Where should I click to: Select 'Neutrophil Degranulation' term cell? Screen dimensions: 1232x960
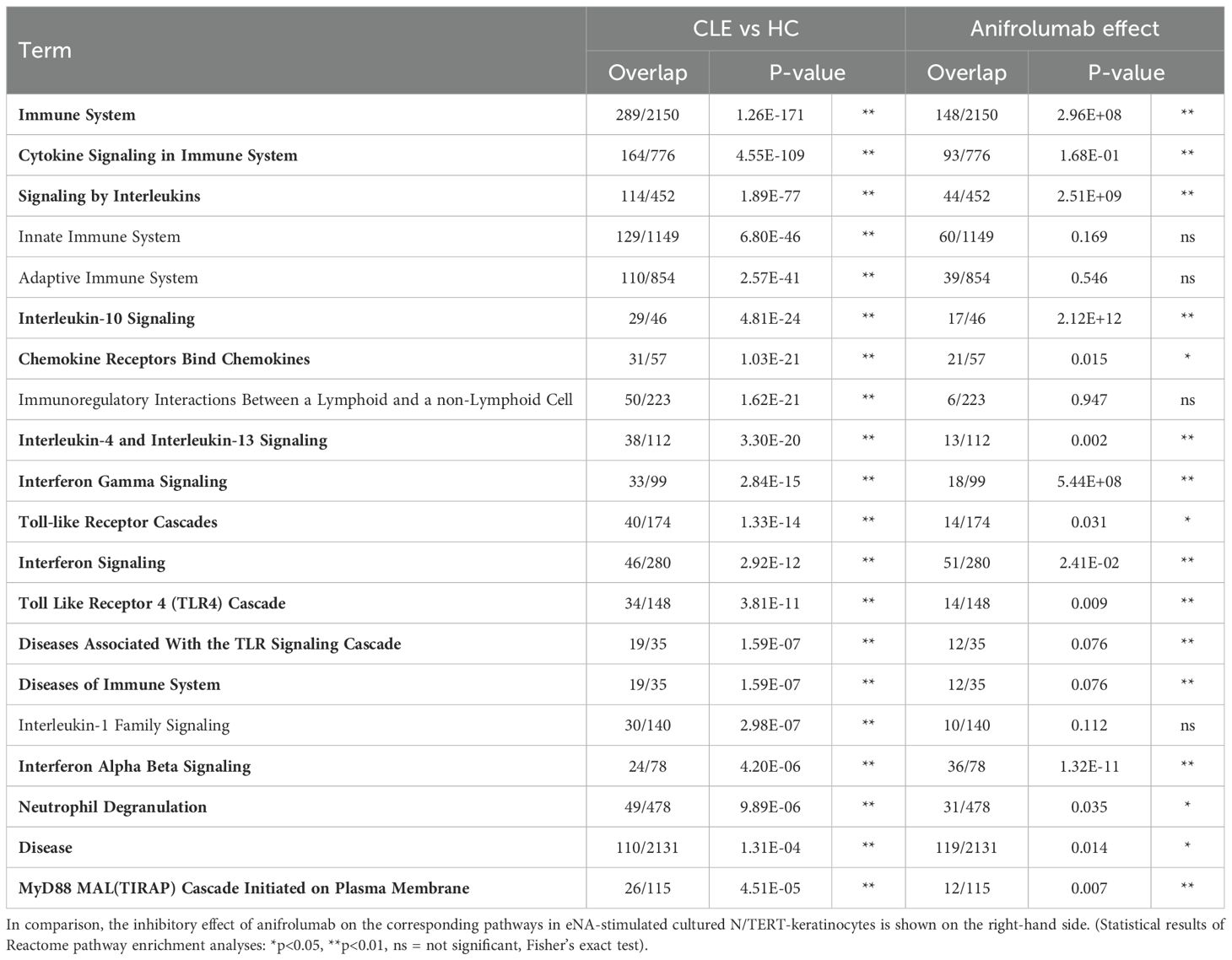point(112,807)
